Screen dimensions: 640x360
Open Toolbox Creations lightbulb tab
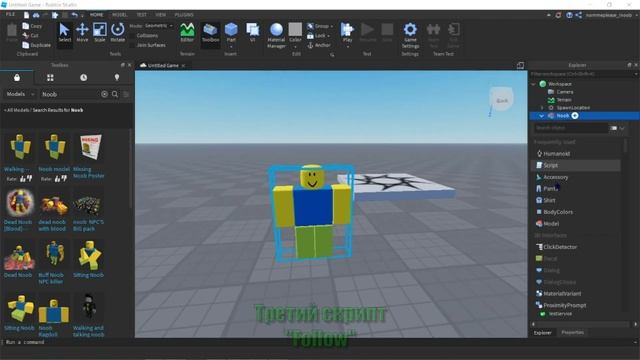click(x=117, y=78)
